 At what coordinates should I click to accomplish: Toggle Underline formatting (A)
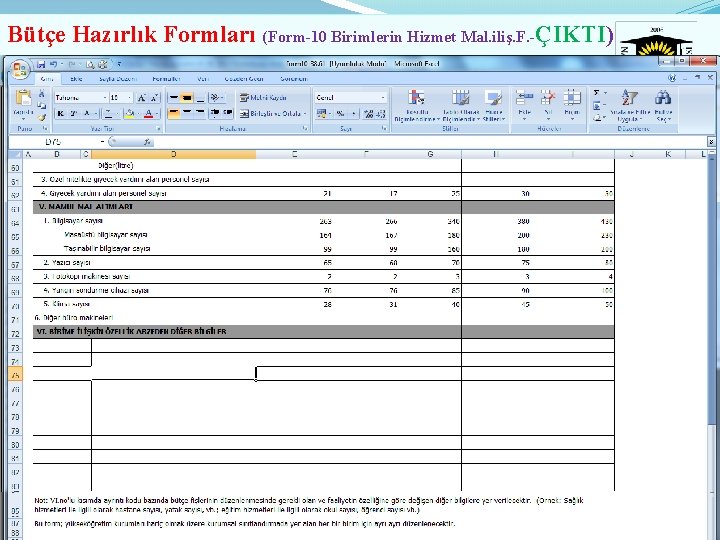tap(89, 113)
